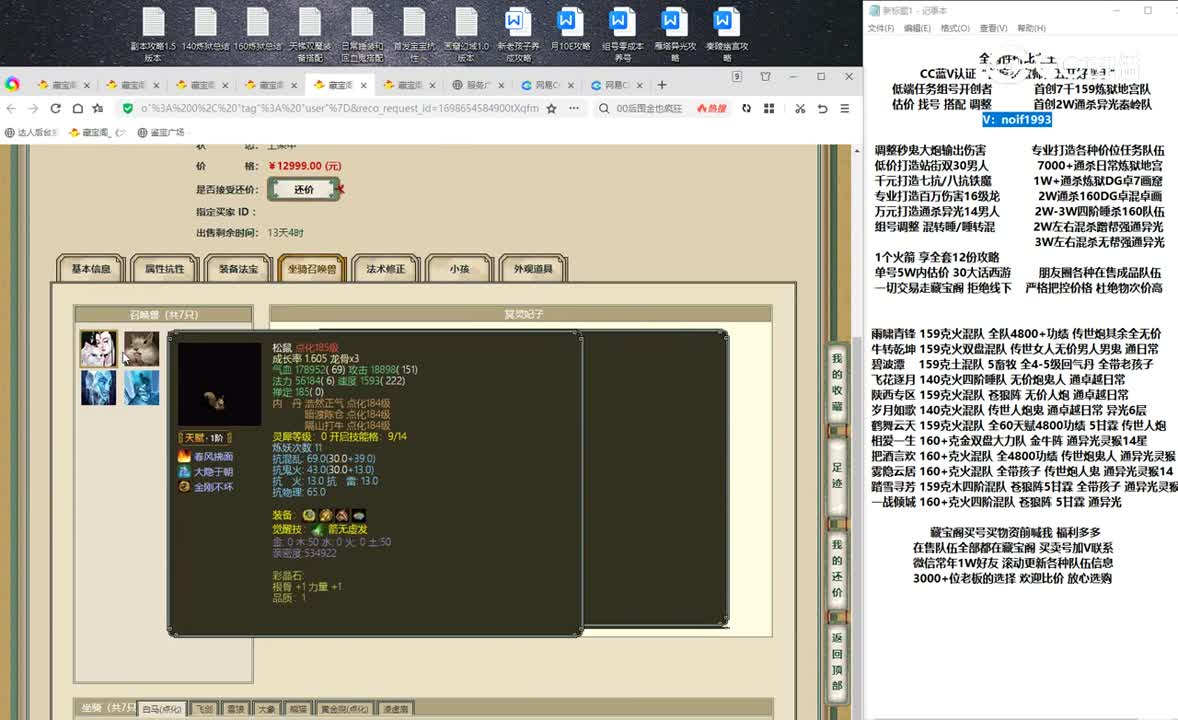
Task: Open Notepad 帮助(H) menu
Action: point(1031,28)
